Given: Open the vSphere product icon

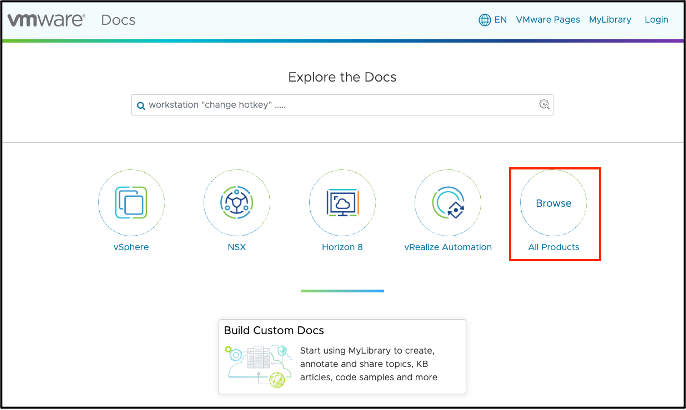Looking at the screenshot, I should click(131, 203).
